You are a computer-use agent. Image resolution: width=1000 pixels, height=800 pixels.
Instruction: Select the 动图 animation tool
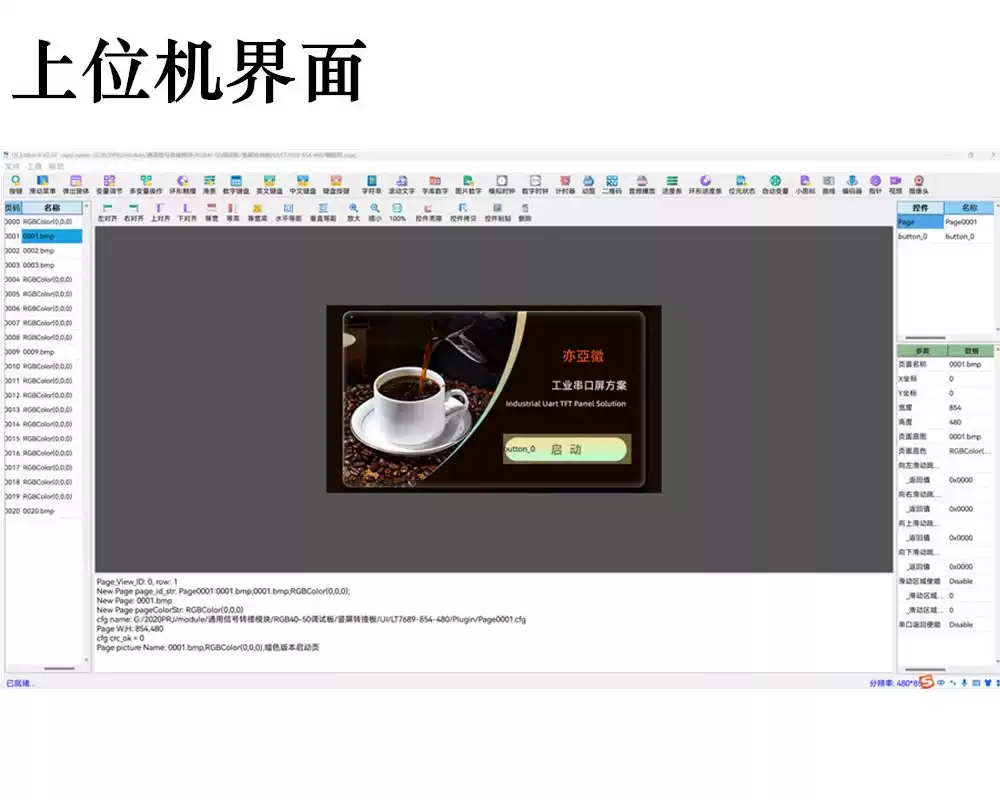[x=588, y=184]
